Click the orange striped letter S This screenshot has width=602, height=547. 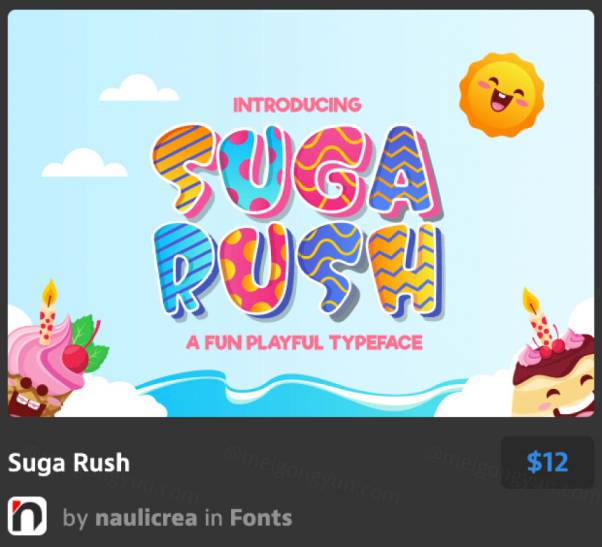point(182,169)
